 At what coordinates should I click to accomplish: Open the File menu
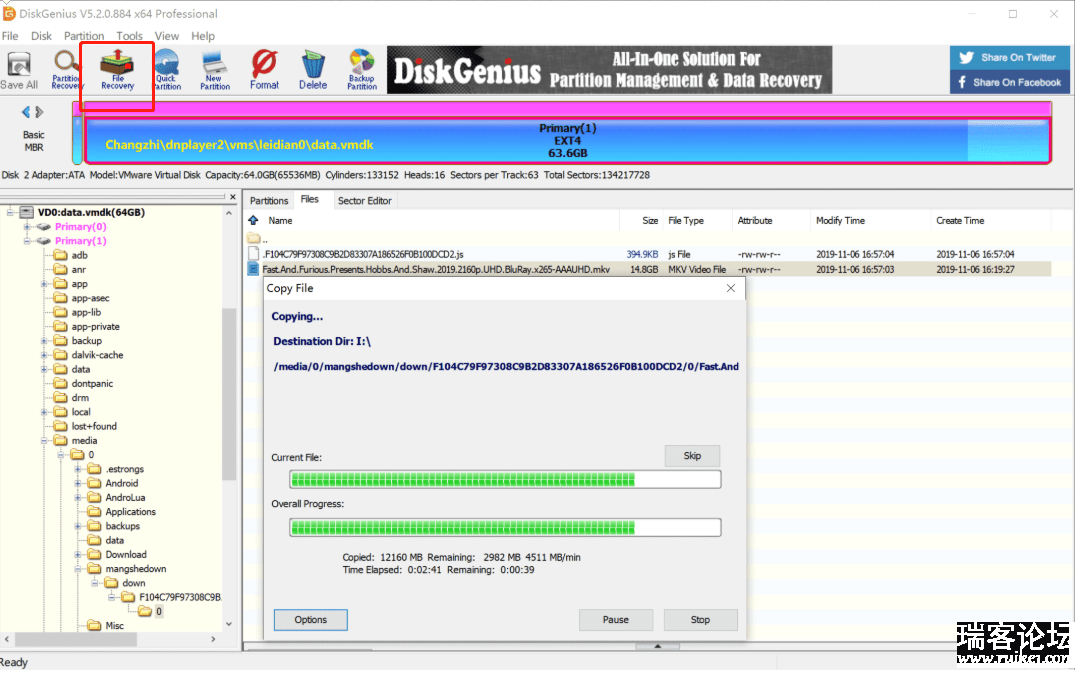tap(10, 36)
